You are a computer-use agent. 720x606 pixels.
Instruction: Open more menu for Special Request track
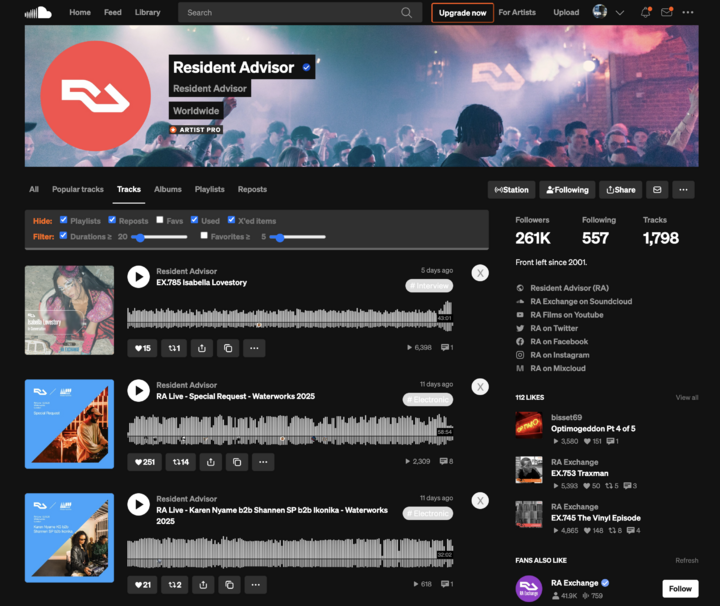tap(263, 462)
